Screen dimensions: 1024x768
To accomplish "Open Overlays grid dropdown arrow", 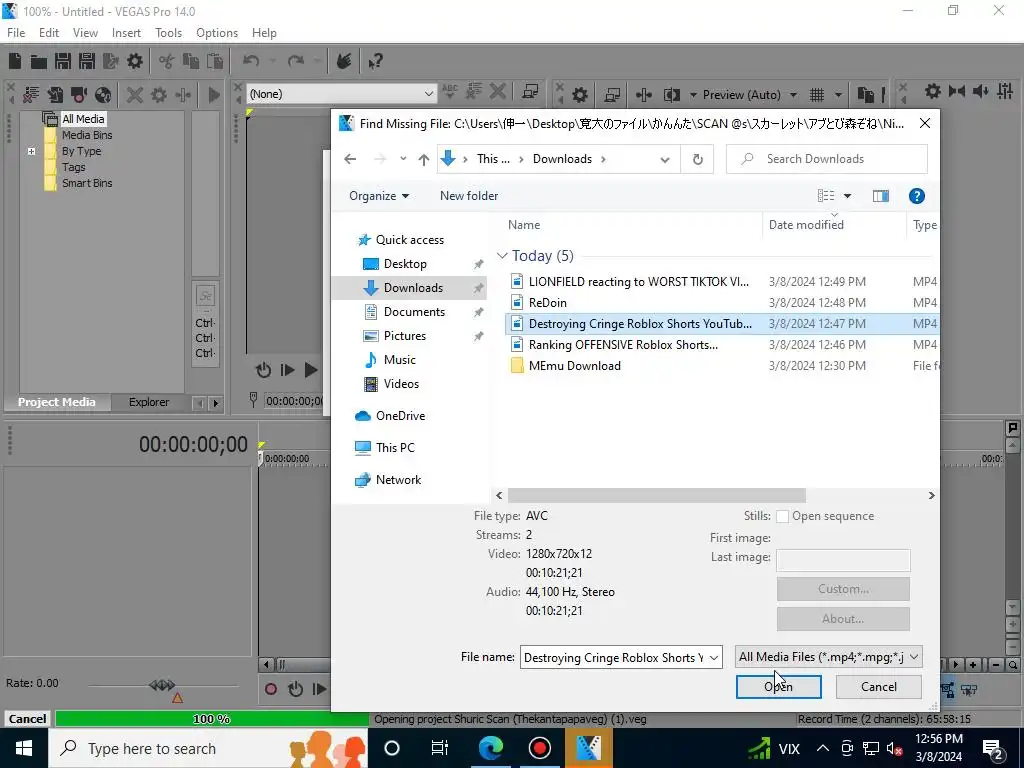I will pos(838,95).
